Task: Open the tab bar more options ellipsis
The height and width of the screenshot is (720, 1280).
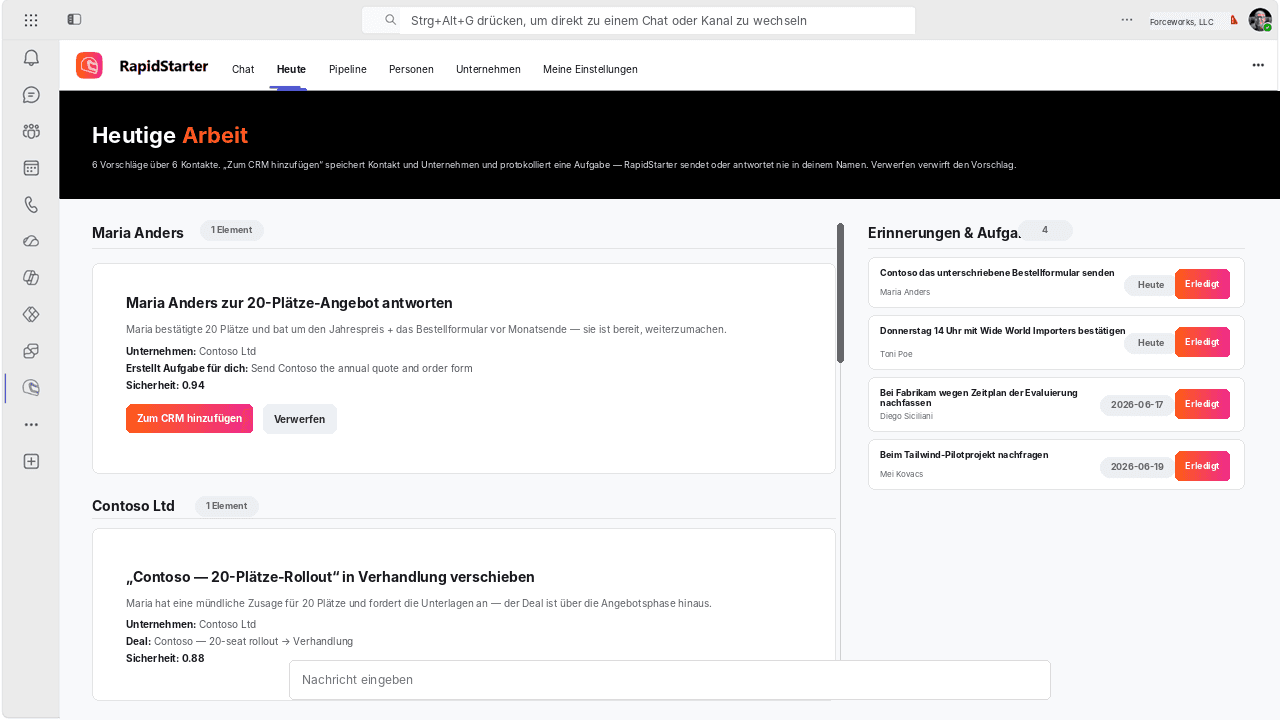Action: pyautogui.click(x=1258, y=65)
